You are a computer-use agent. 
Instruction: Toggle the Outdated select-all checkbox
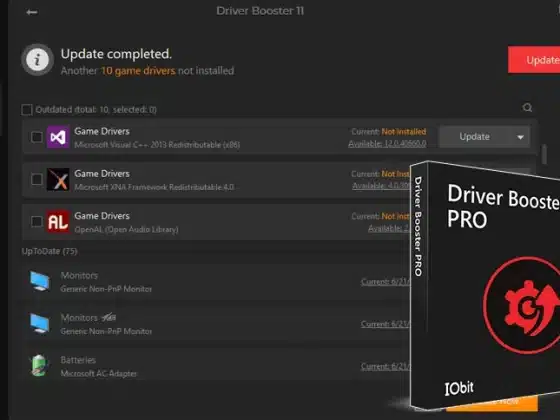click(x=27, y=110)
